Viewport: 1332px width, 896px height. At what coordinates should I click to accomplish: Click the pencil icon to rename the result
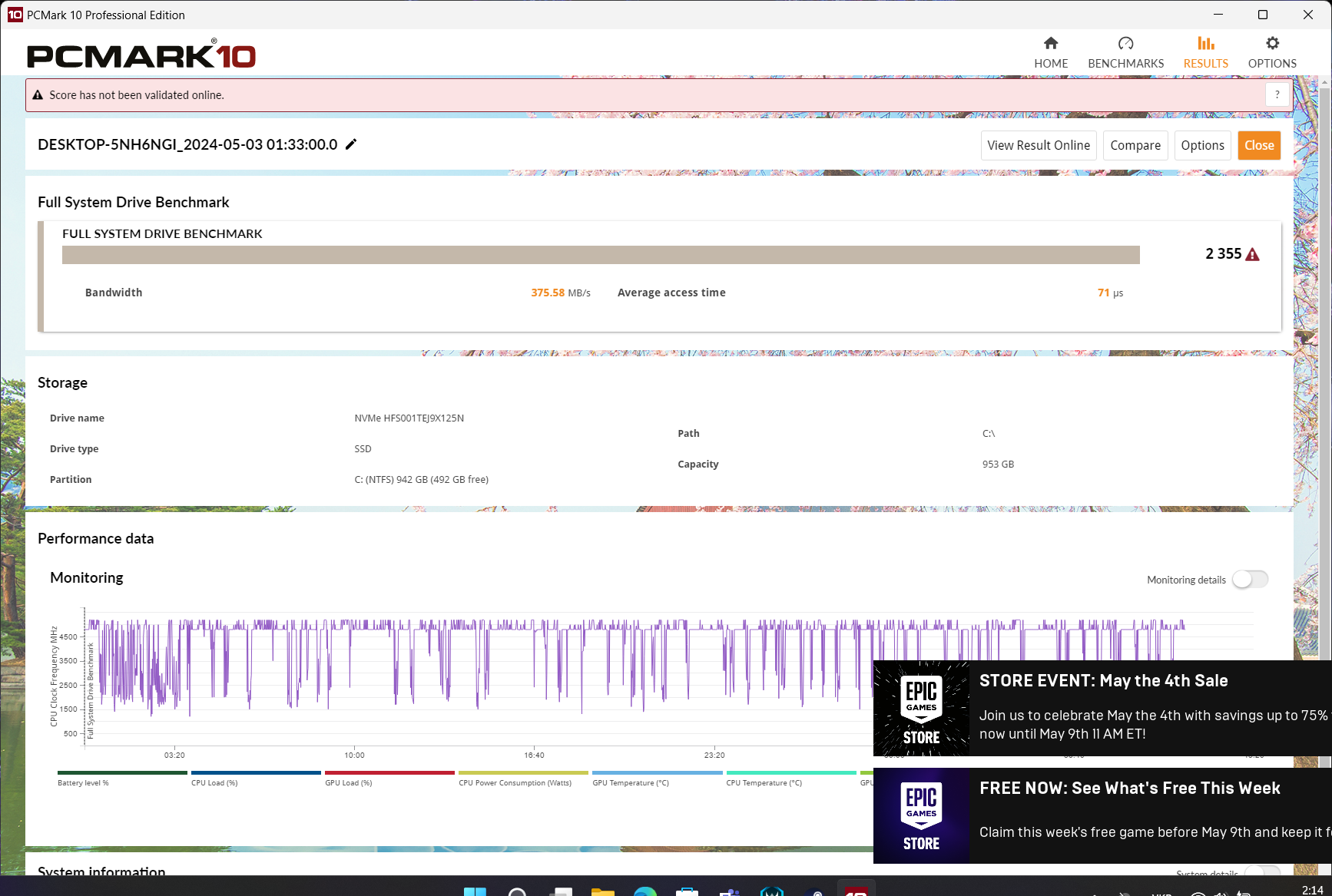(351, 144)
